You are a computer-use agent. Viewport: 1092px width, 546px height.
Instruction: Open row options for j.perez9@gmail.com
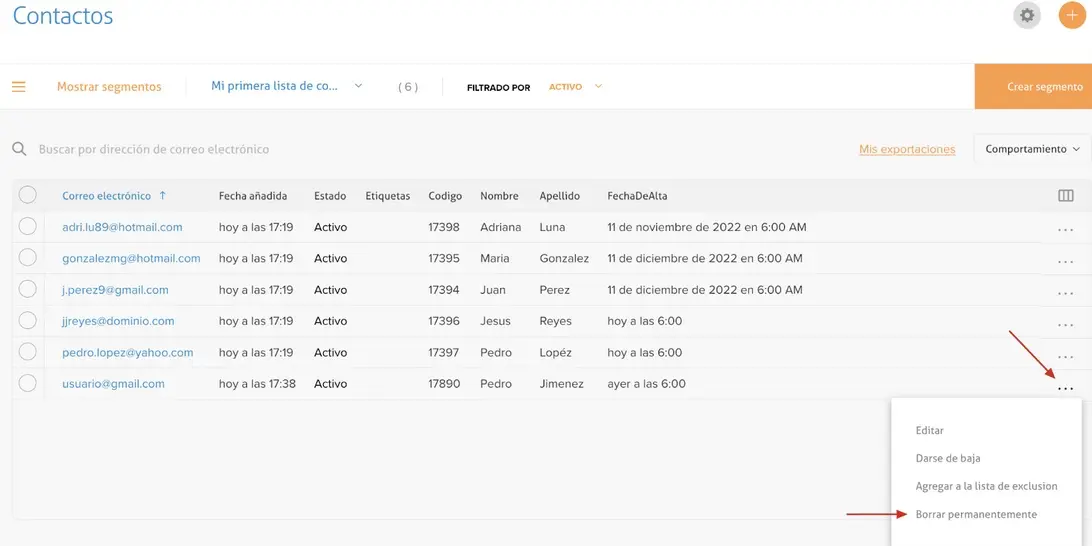pos(1066,292)
